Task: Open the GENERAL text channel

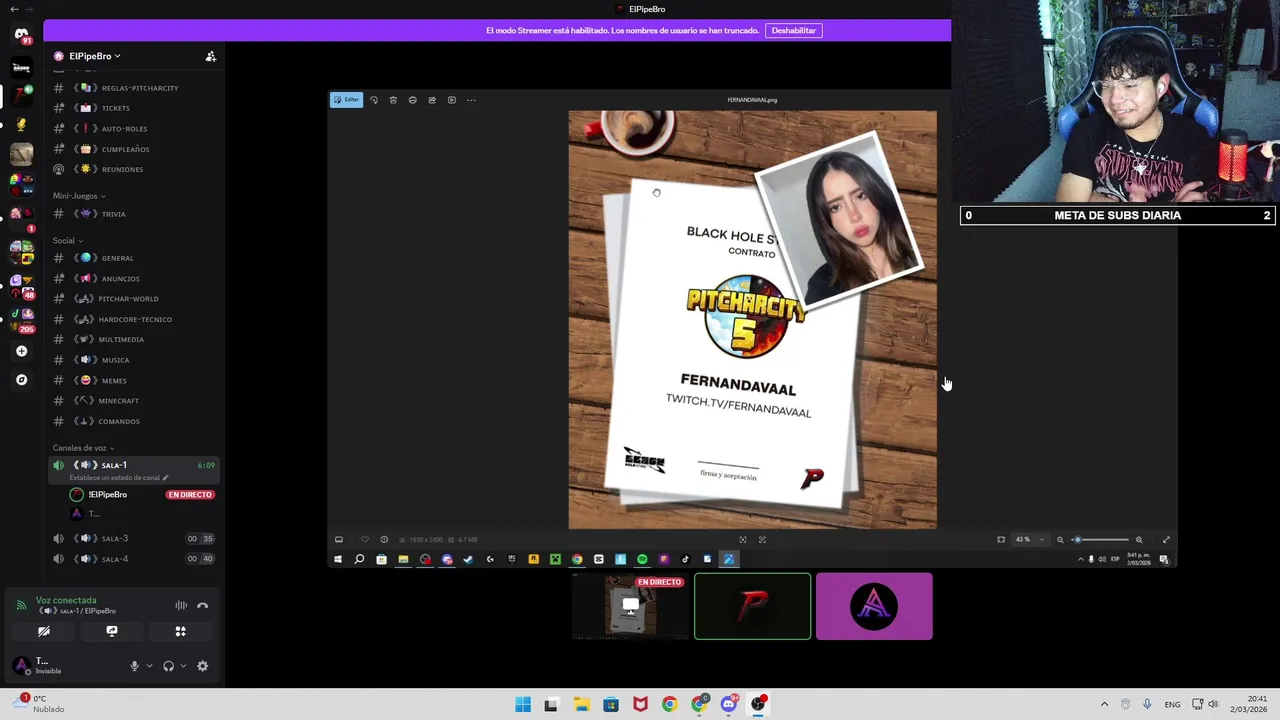Action: click(x=134, y=258)
